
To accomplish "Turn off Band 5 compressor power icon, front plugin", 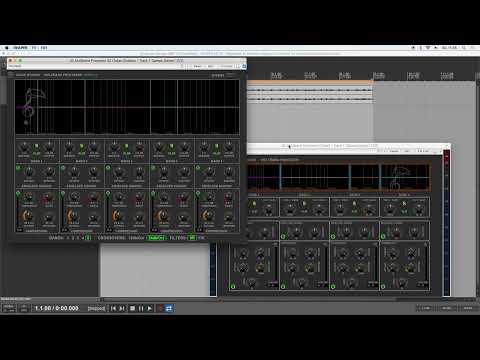I will pos(198,193).
